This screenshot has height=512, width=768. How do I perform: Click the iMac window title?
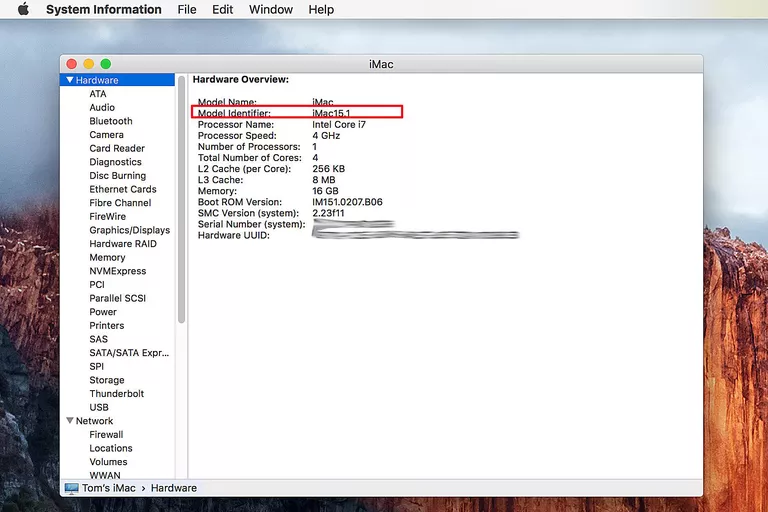tap(381, 64)
